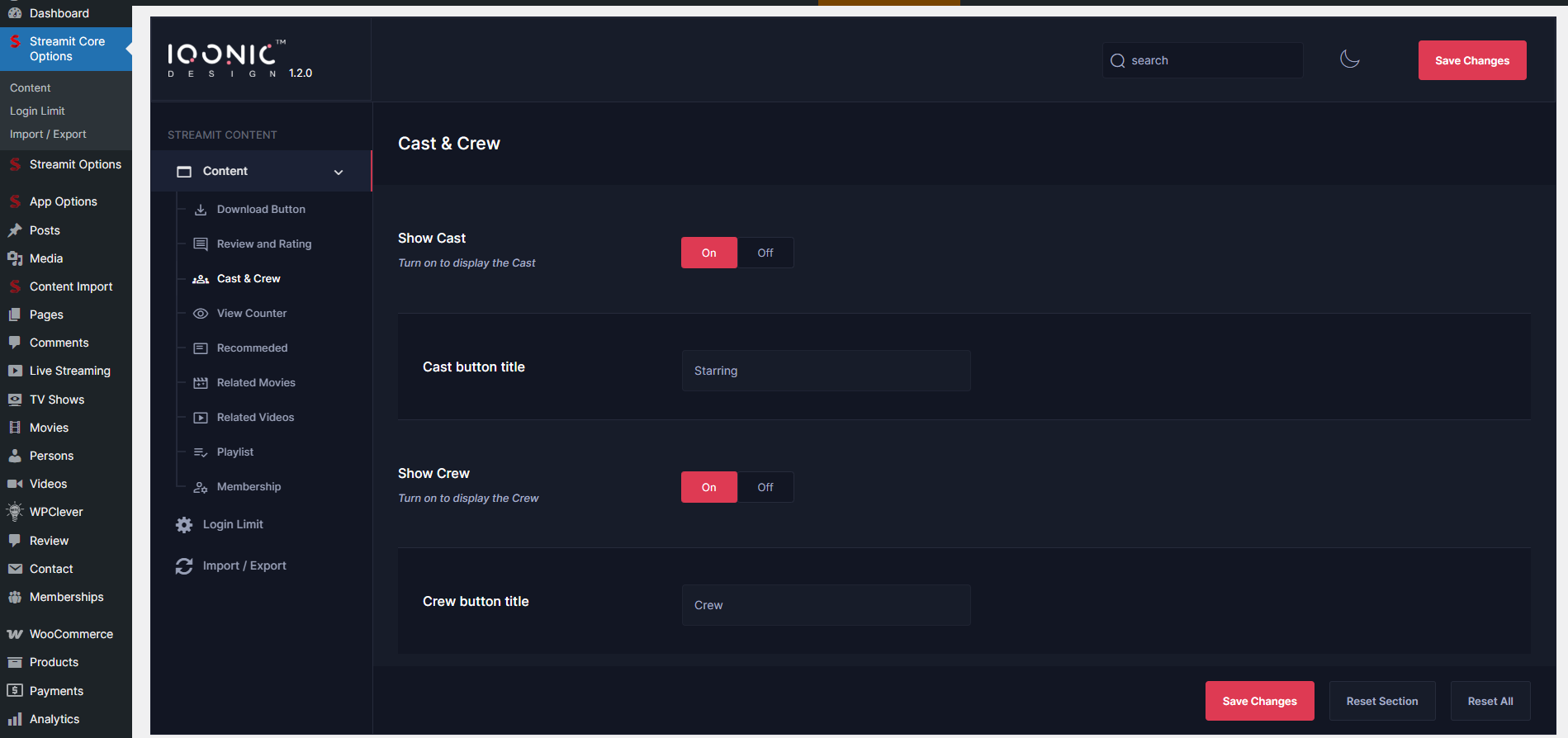Viewport: 1568px width, 738px height.
Task: Click the Cast button title text field
Action: click(x=826, y=371)
